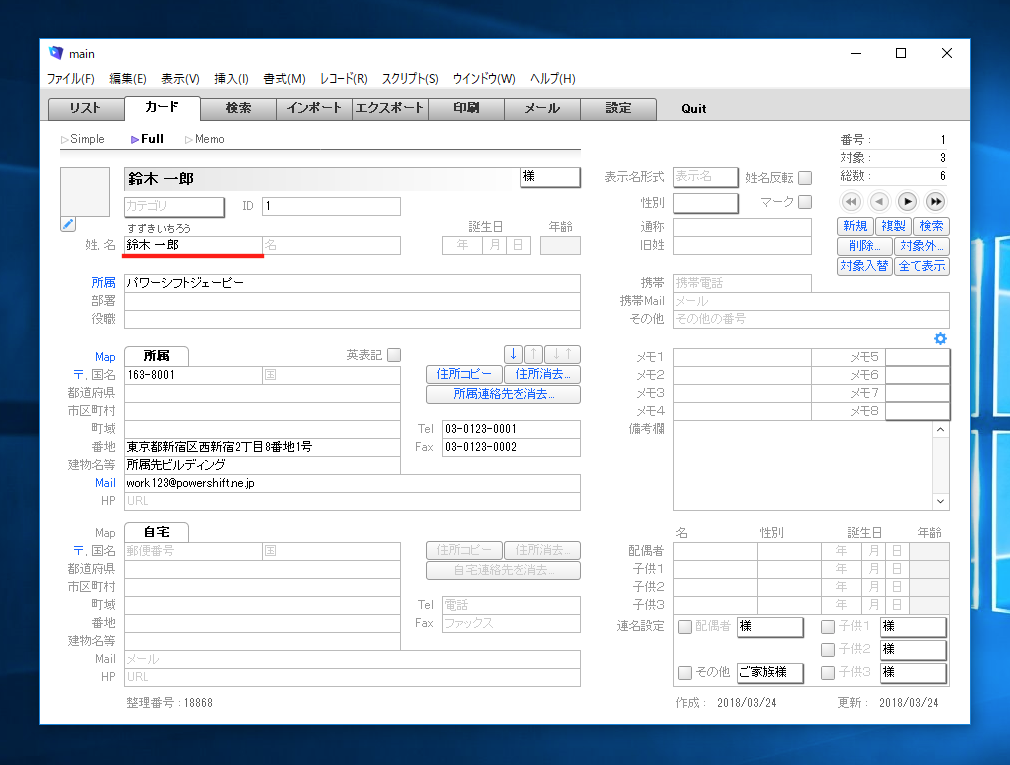This screenshot has height=765, width=1010.
Task: Jump to the last record
Action: pyautogui.click(x=935, y=202)
